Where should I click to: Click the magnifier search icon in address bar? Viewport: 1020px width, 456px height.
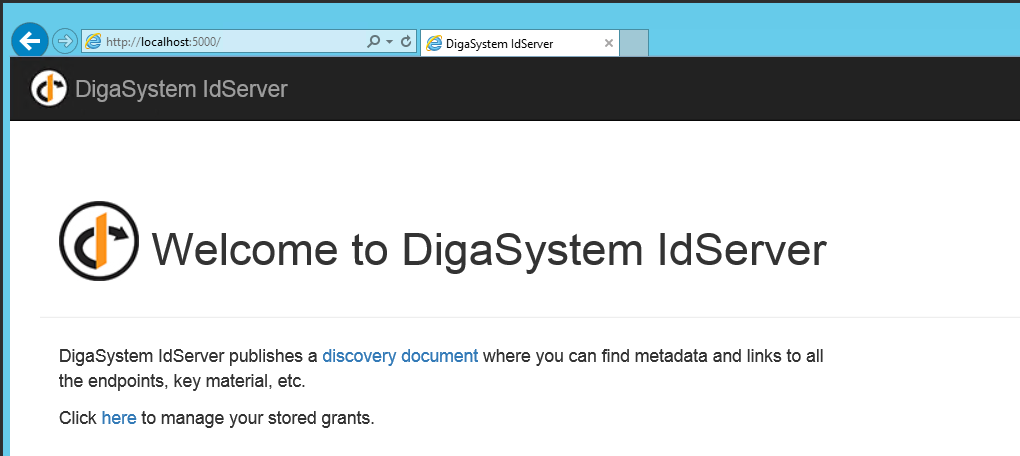click(374, 42)
